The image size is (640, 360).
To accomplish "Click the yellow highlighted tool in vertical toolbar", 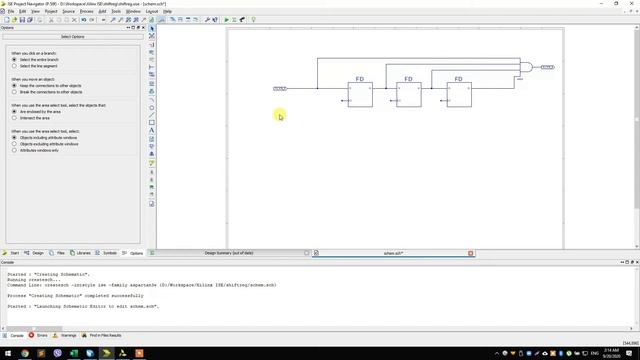I will 152,163.
